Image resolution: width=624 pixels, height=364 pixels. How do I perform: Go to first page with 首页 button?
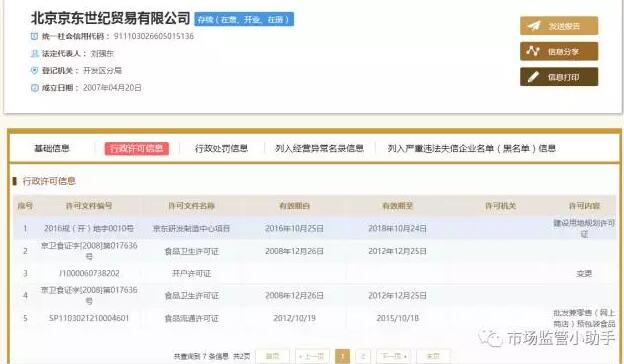(x=272, y=356)
